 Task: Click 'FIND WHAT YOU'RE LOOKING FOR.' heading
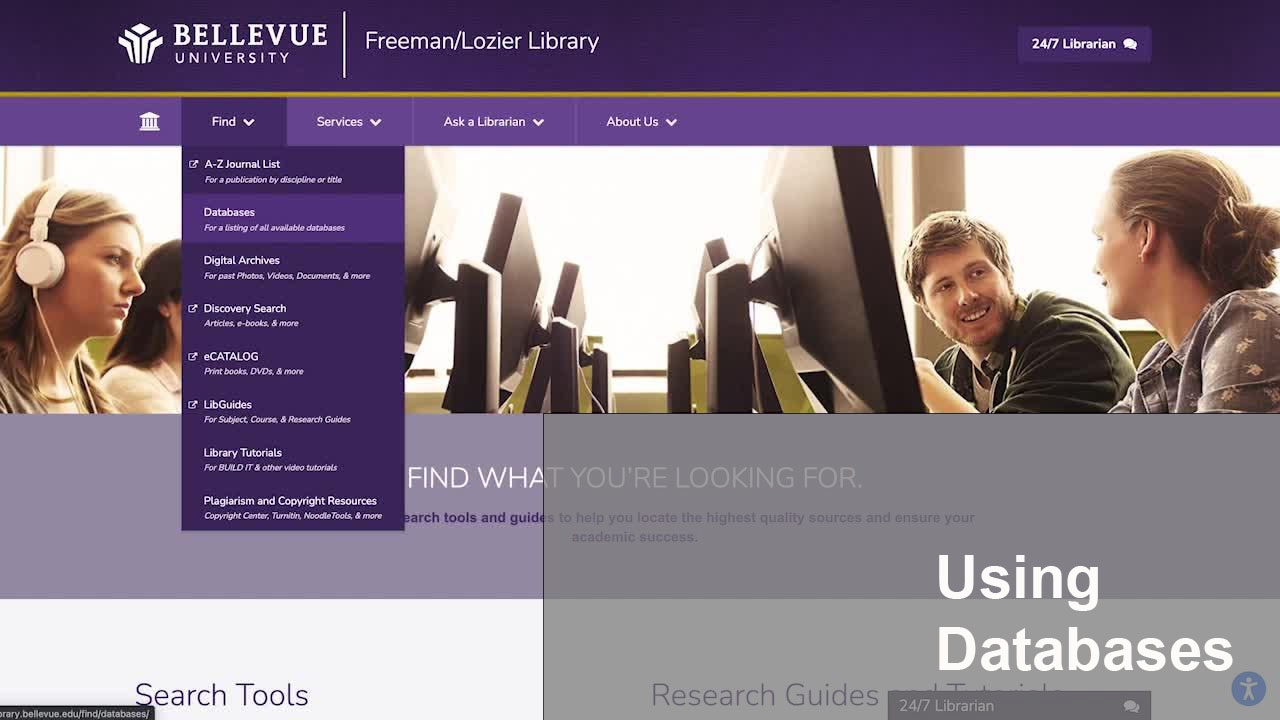(634, 478)
